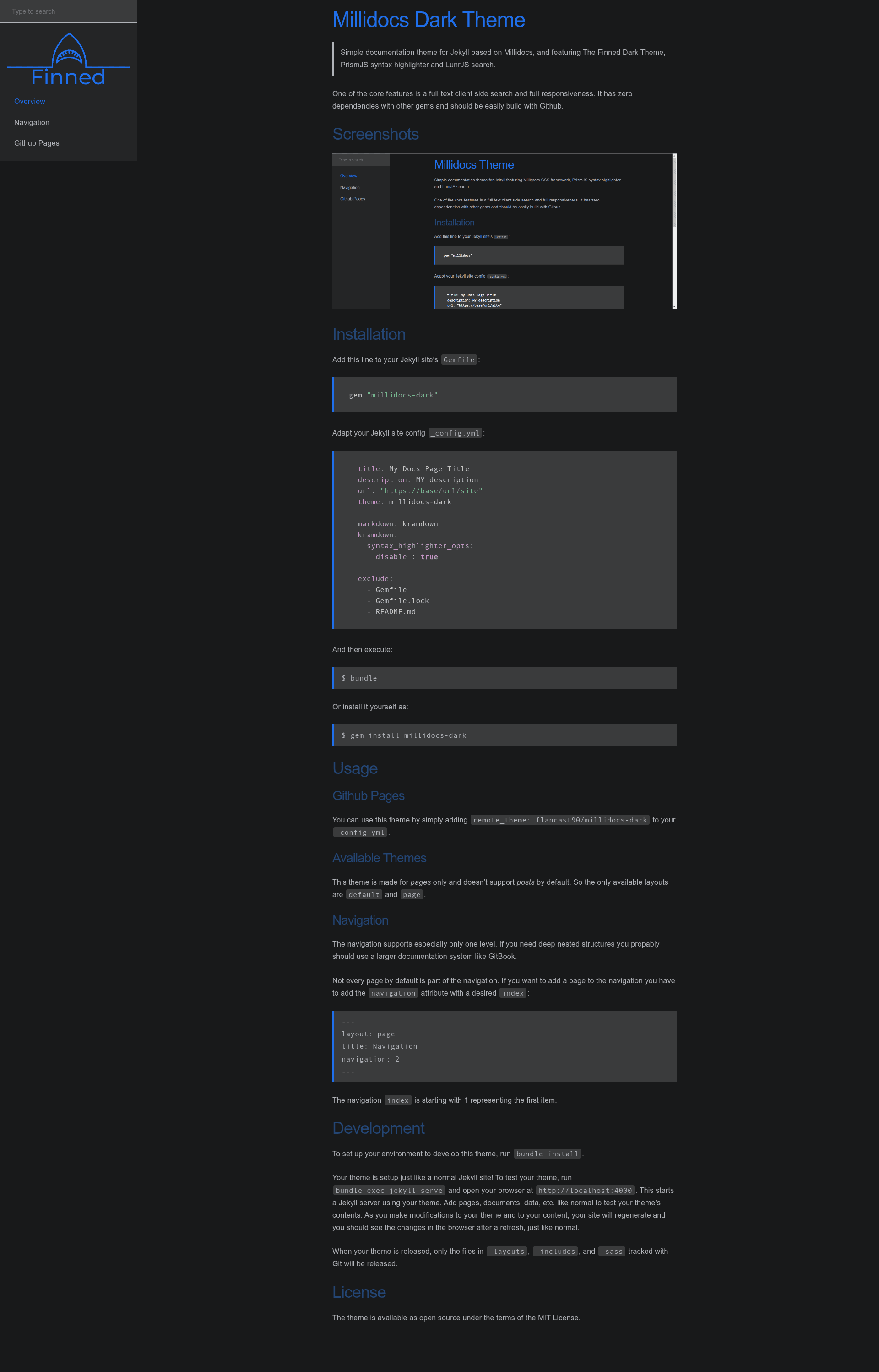Image resolution: width=879 pixels, height=1372 pixels.
Task: Click the License heading
Action: [359, 1293]
